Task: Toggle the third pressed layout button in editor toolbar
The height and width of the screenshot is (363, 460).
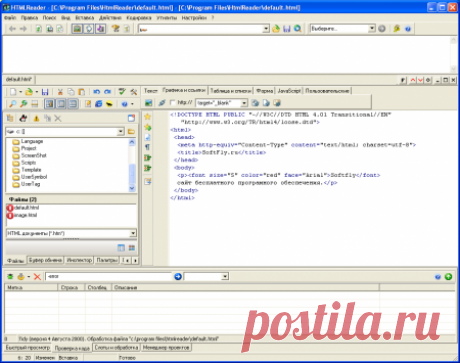Action: coord(73,104)
